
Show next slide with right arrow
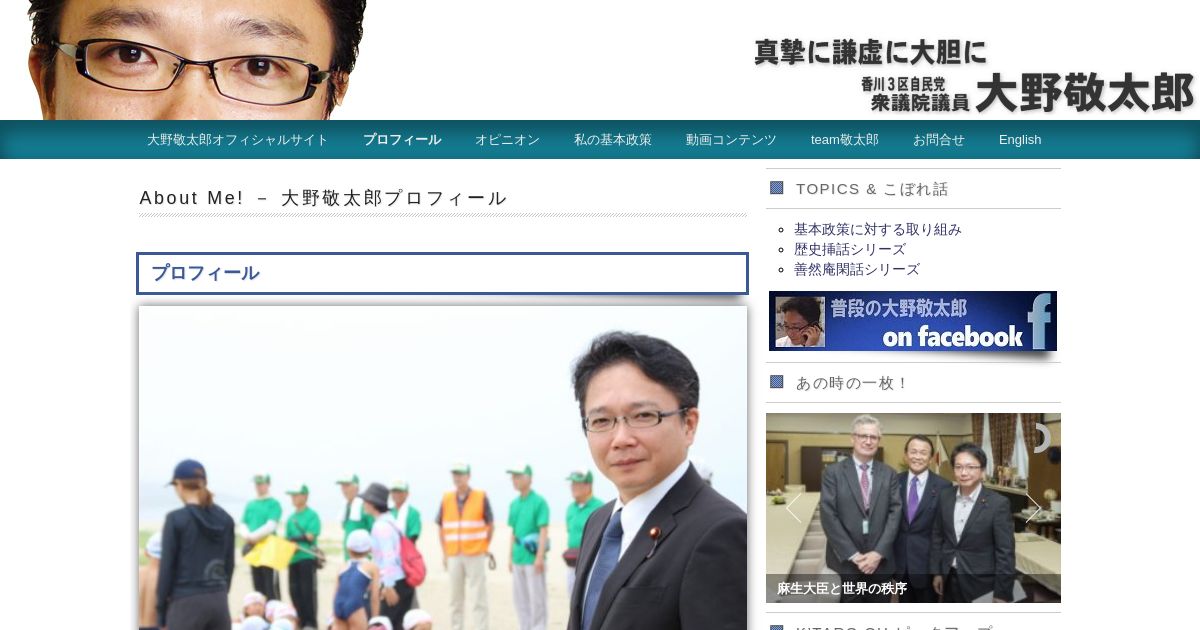coord(1033,508)
